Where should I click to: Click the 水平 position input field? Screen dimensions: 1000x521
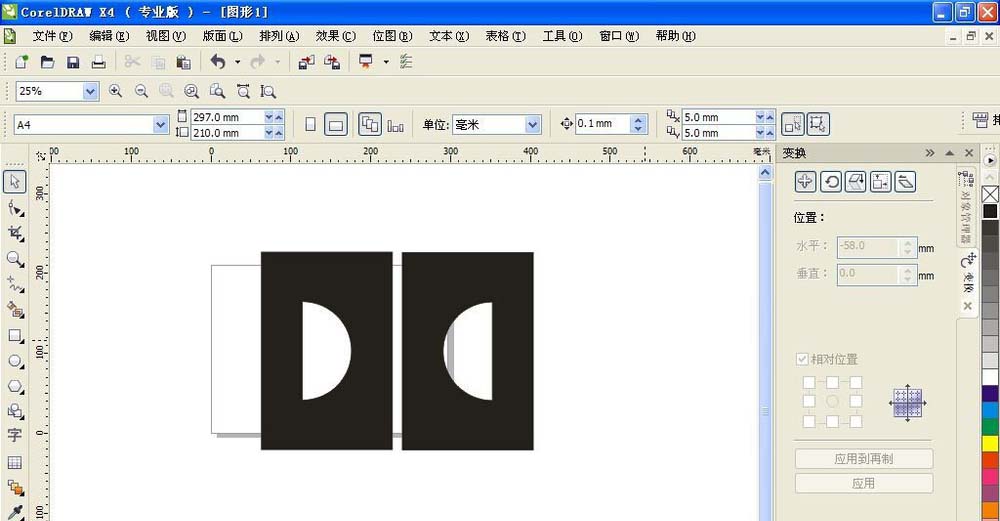tap(869, 246)
